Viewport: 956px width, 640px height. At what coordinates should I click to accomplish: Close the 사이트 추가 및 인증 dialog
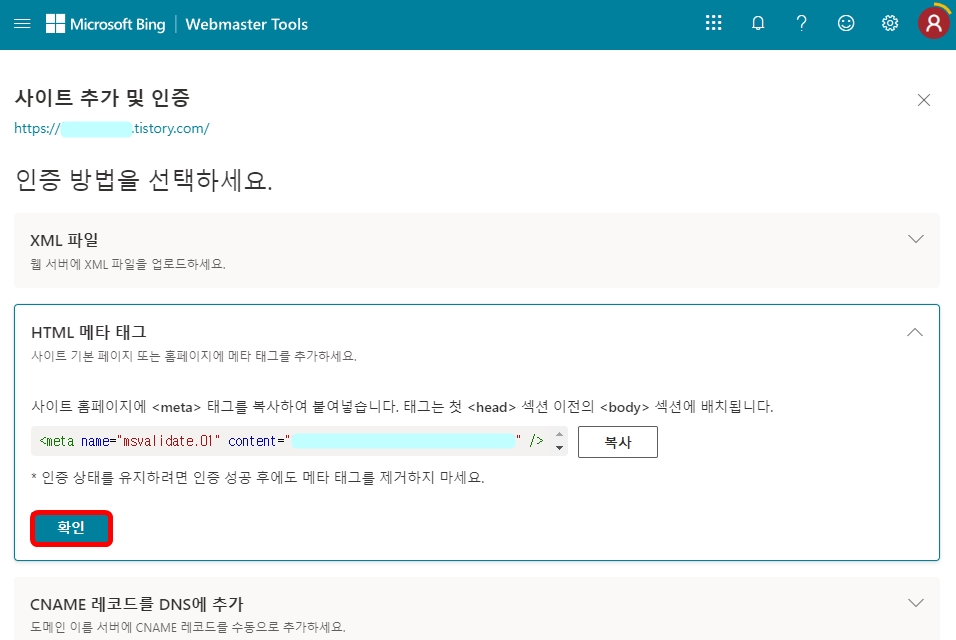click(923, 99)
